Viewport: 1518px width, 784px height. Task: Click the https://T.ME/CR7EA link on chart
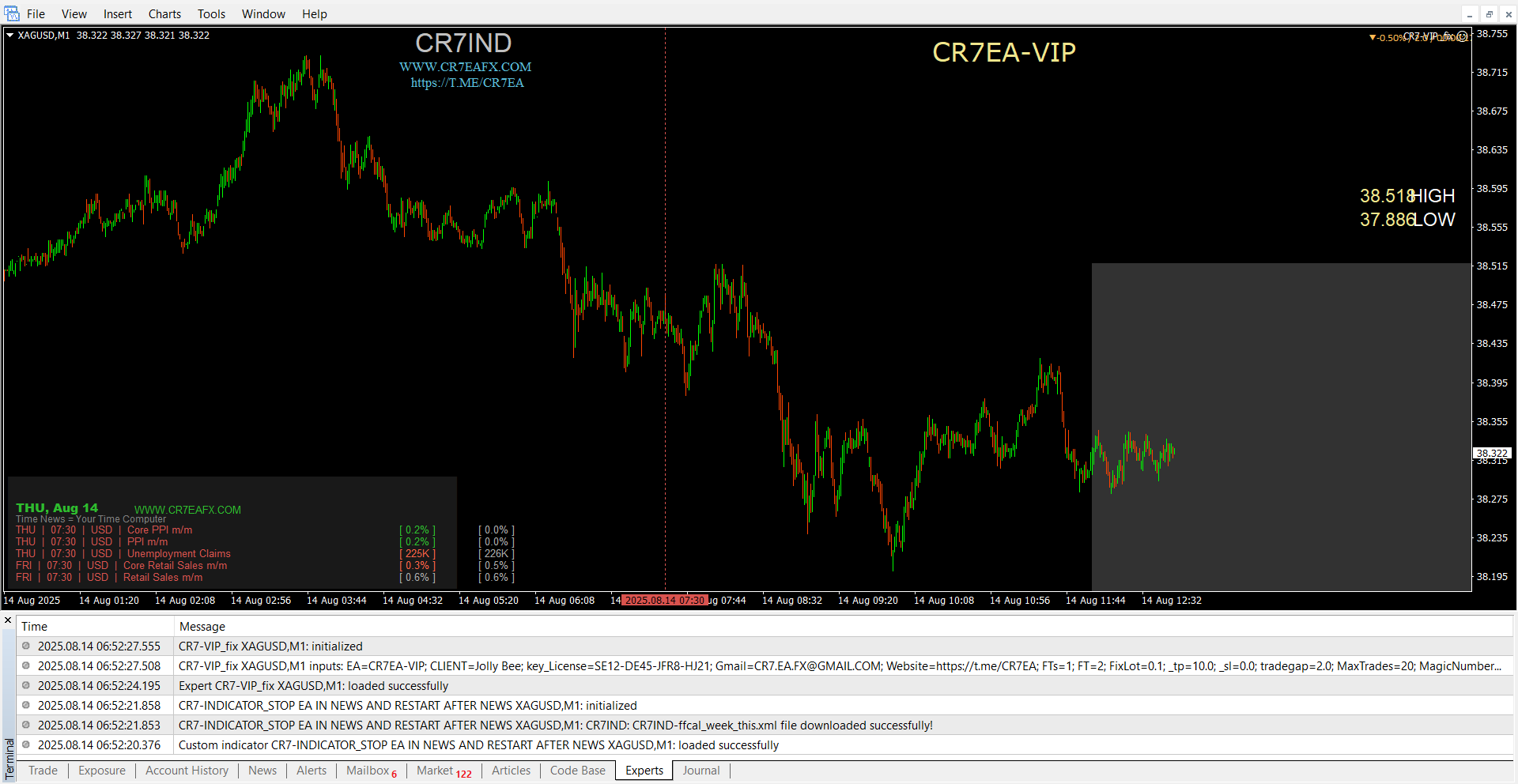[x=467, y=83]
